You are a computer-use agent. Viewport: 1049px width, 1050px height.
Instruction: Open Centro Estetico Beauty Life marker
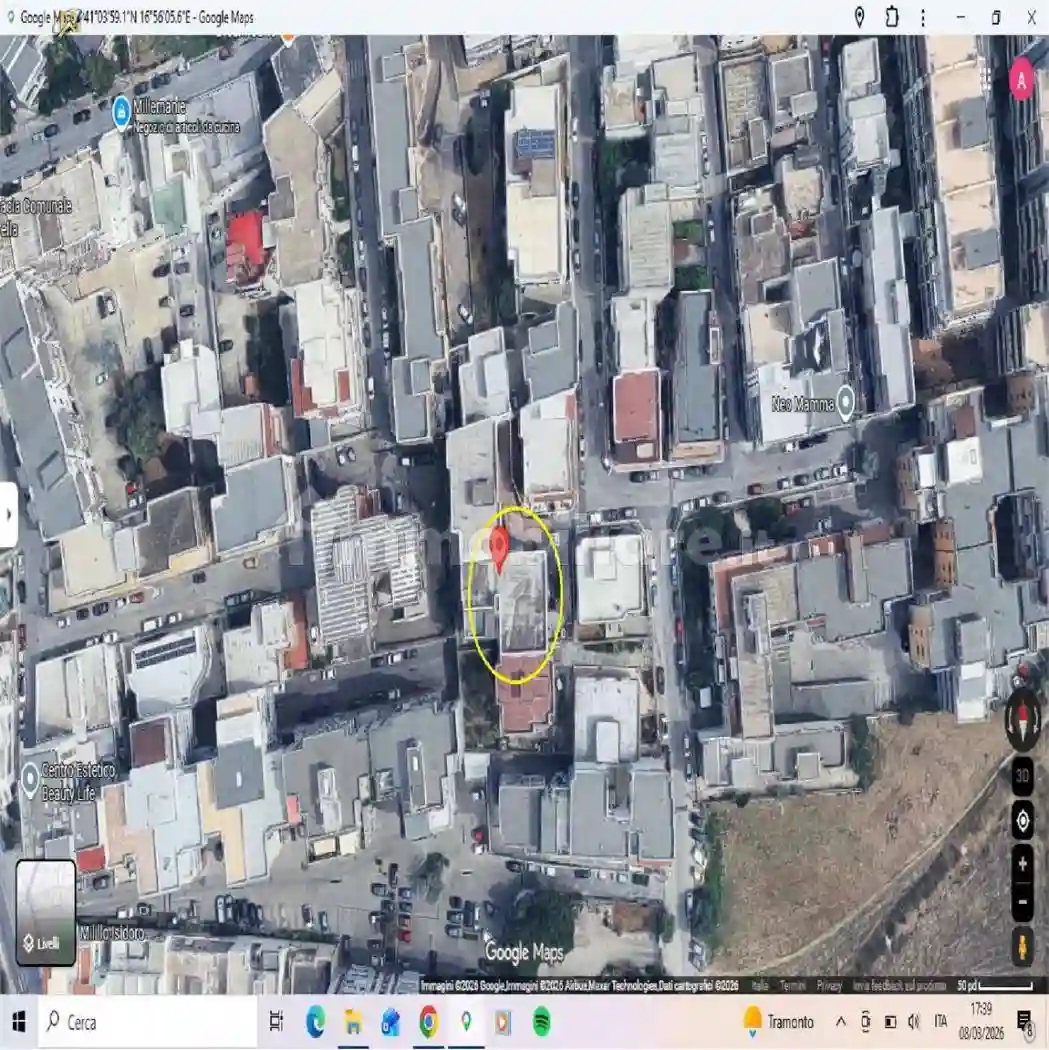[30, 776]
